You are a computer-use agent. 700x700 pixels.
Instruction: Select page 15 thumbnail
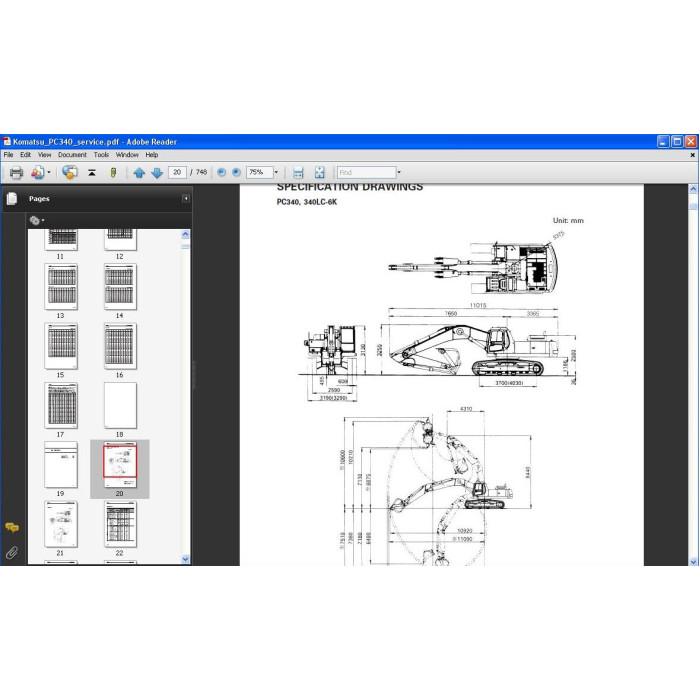[x=61, y=346]
